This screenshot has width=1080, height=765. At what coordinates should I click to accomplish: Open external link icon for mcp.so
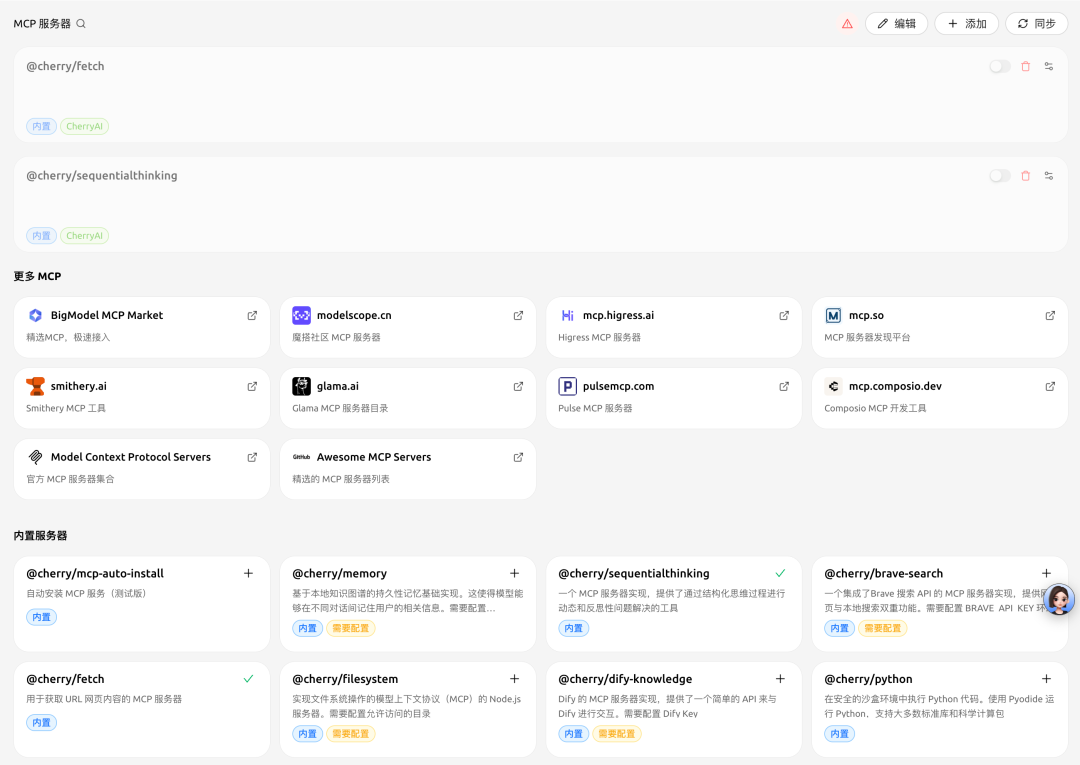click(1050, 315)
